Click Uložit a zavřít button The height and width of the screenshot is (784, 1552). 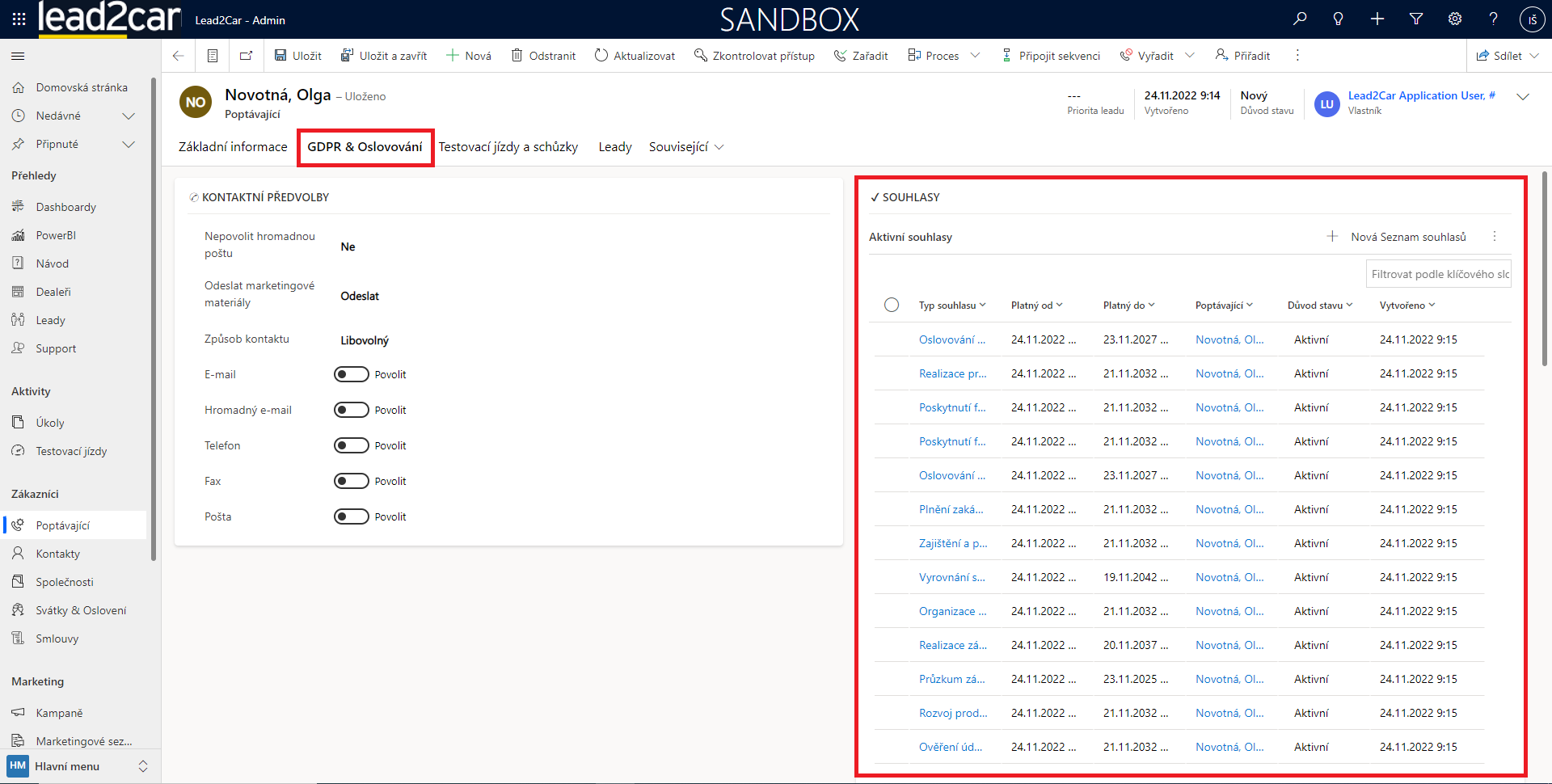(x=384, y=56)
